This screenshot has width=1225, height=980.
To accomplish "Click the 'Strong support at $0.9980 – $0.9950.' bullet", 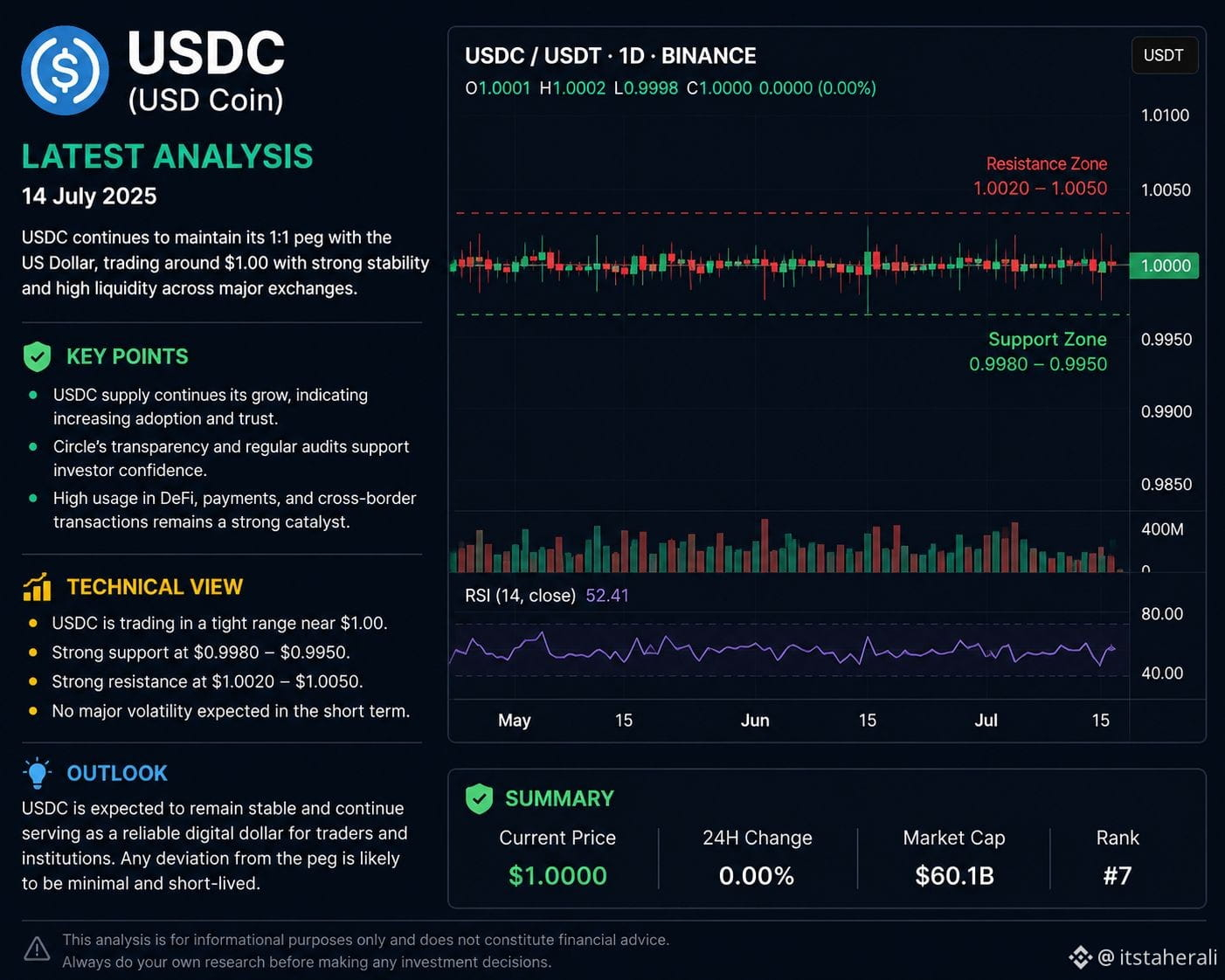I will point(201,652).
